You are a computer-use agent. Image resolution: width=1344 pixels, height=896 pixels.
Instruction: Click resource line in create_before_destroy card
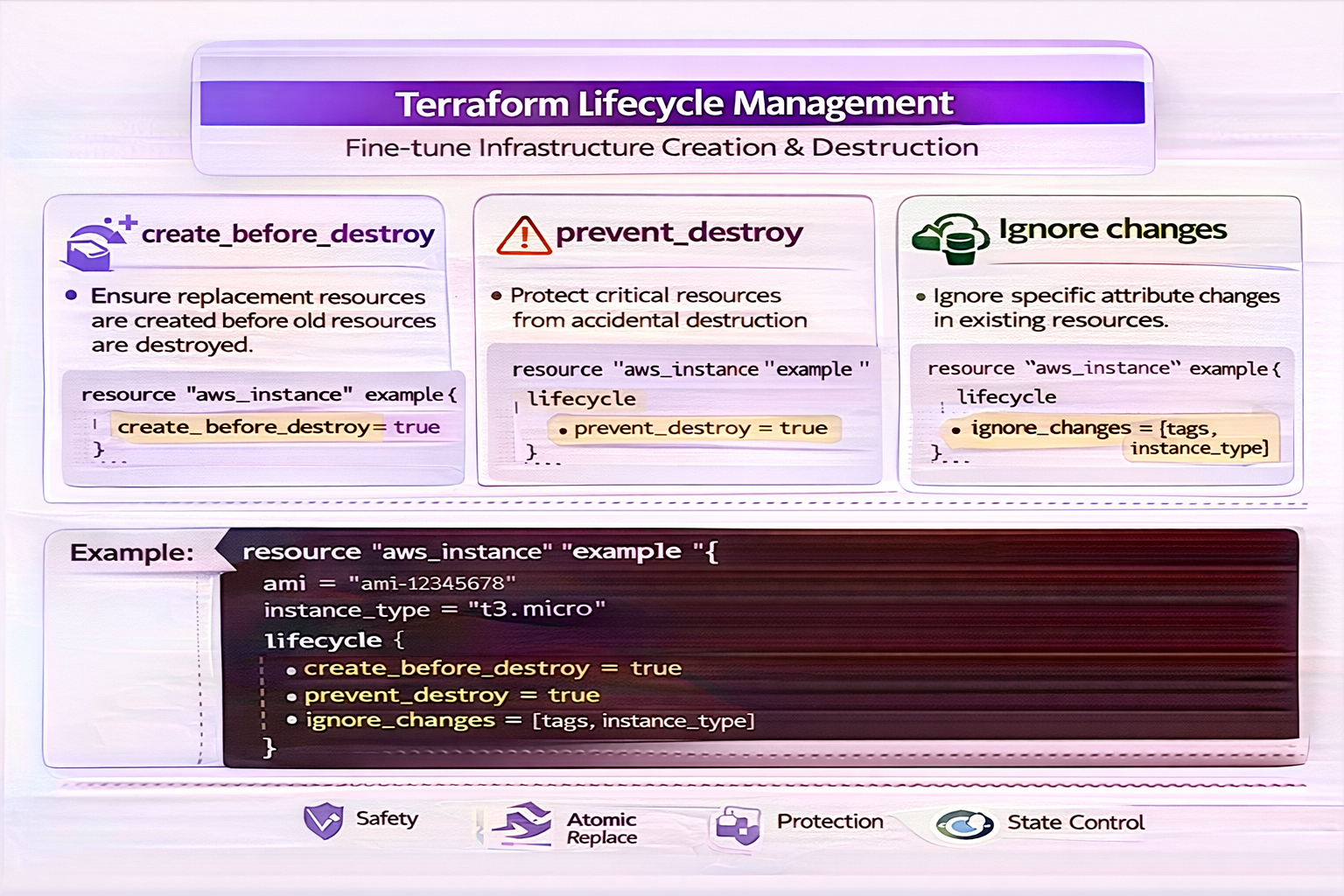pos(269,395)
